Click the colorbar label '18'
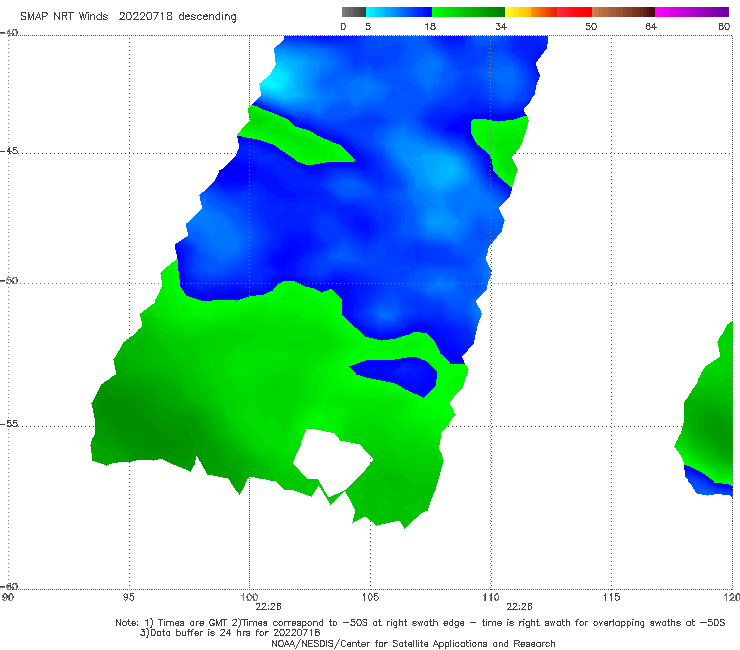 pos(430,27)
